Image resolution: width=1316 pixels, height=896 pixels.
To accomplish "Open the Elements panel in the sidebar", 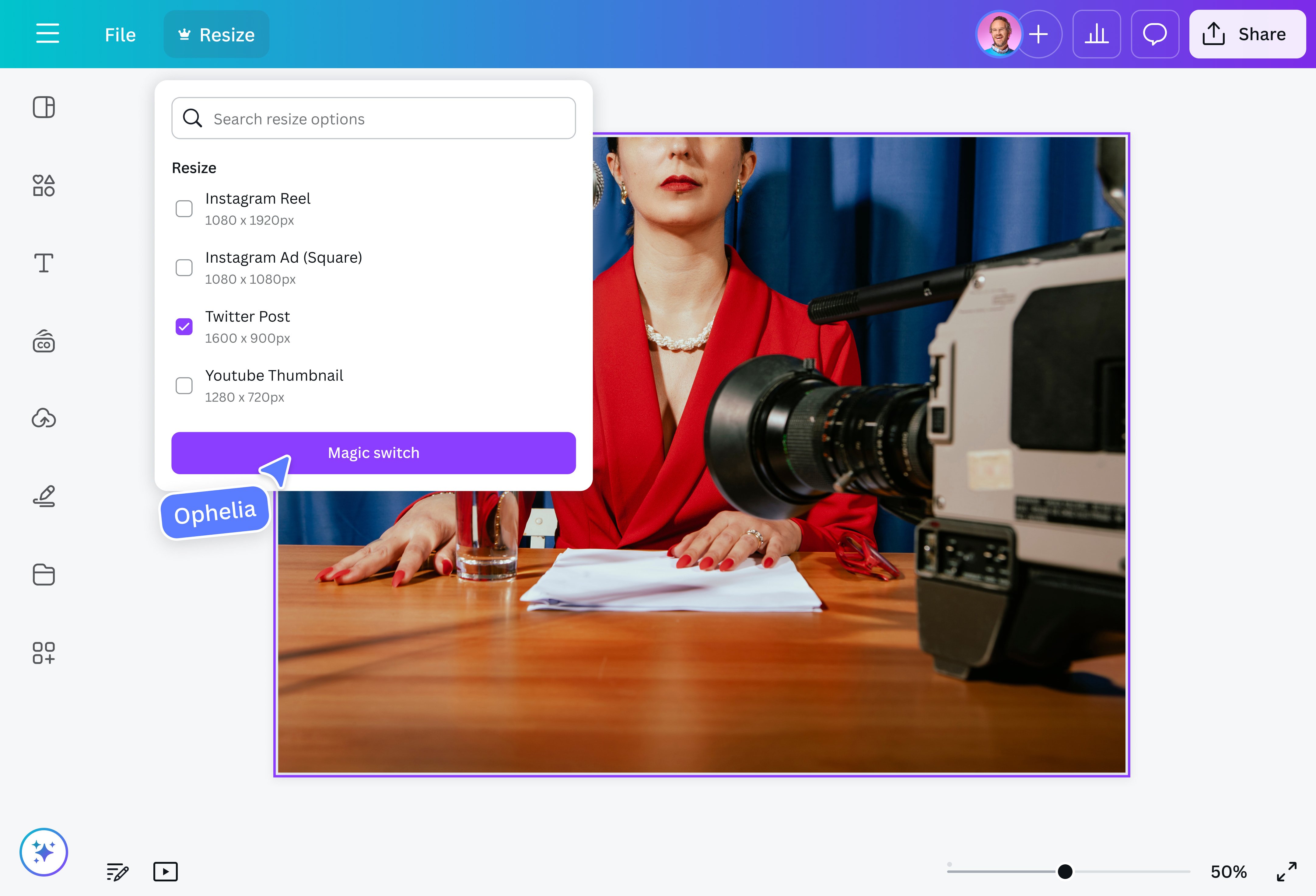I will pyautogui.click(x=44, y=185).
